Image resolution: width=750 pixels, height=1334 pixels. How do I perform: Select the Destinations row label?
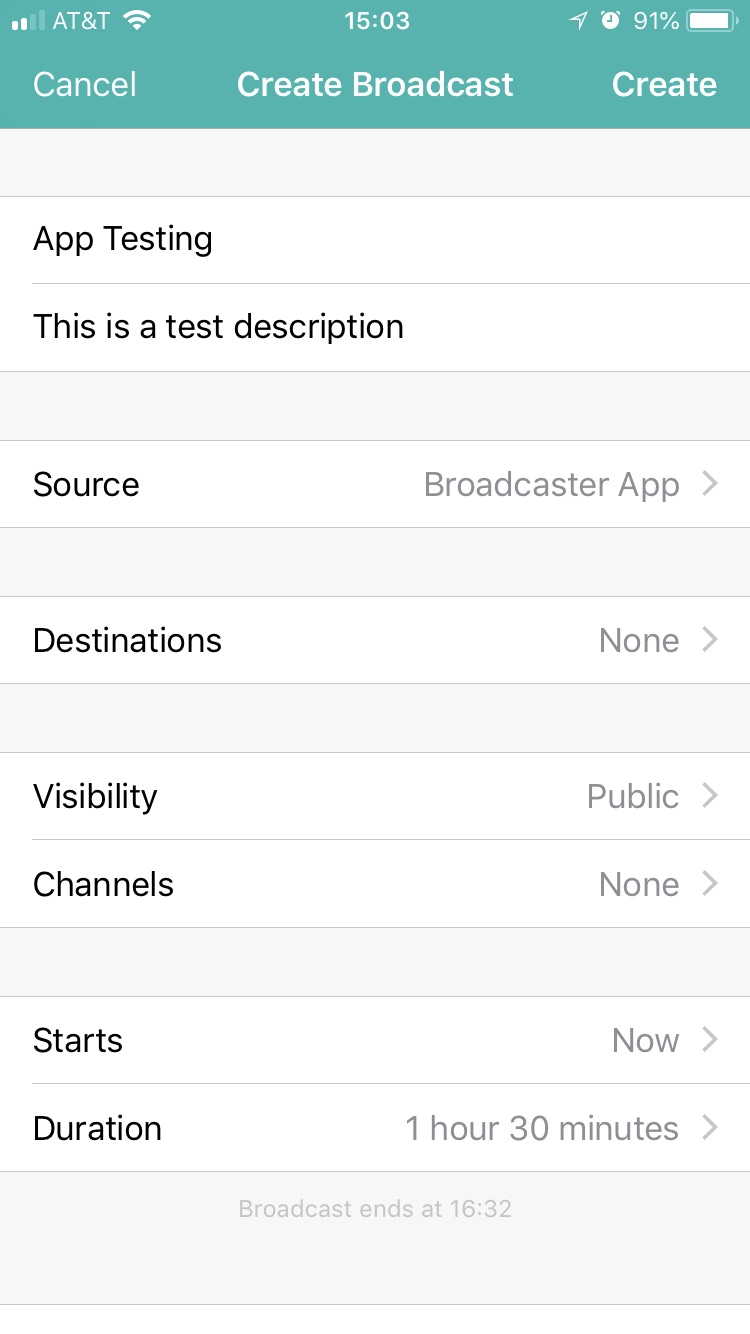click(x=127, y=640)
